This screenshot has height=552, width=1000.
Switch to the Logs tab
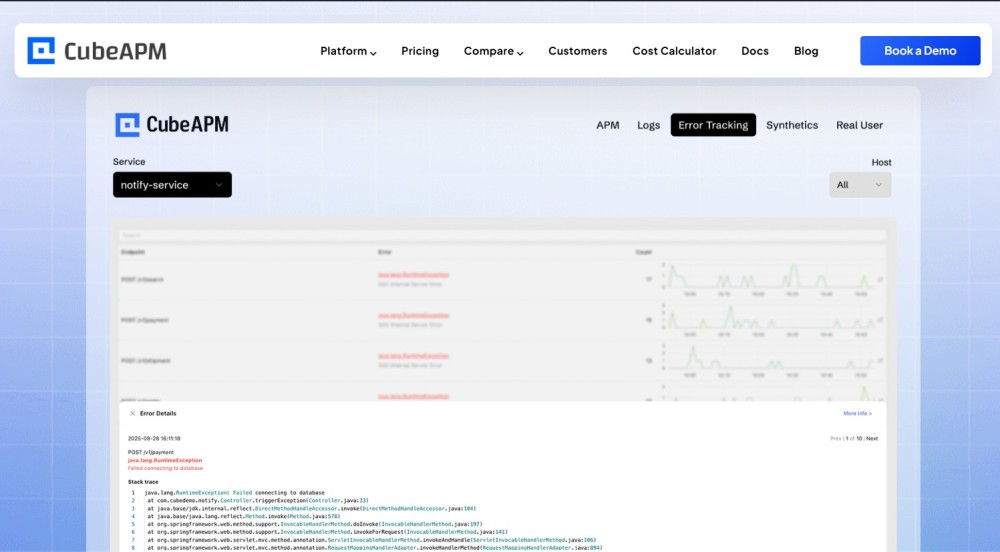[649, 125]
